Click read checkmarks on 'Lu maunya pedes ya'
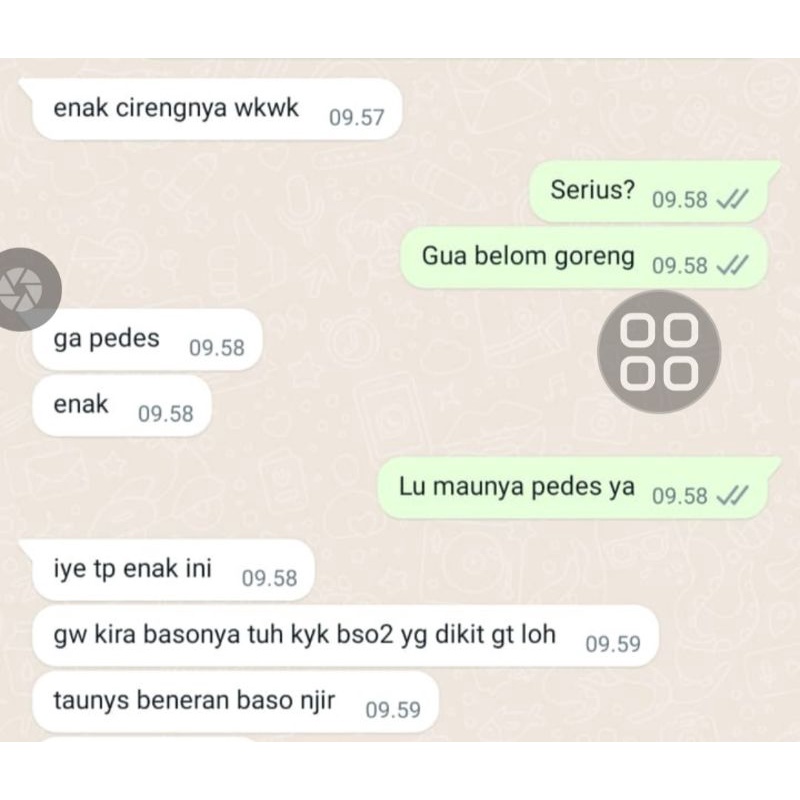This screenshot has width=800, height=800. [733, 495]
